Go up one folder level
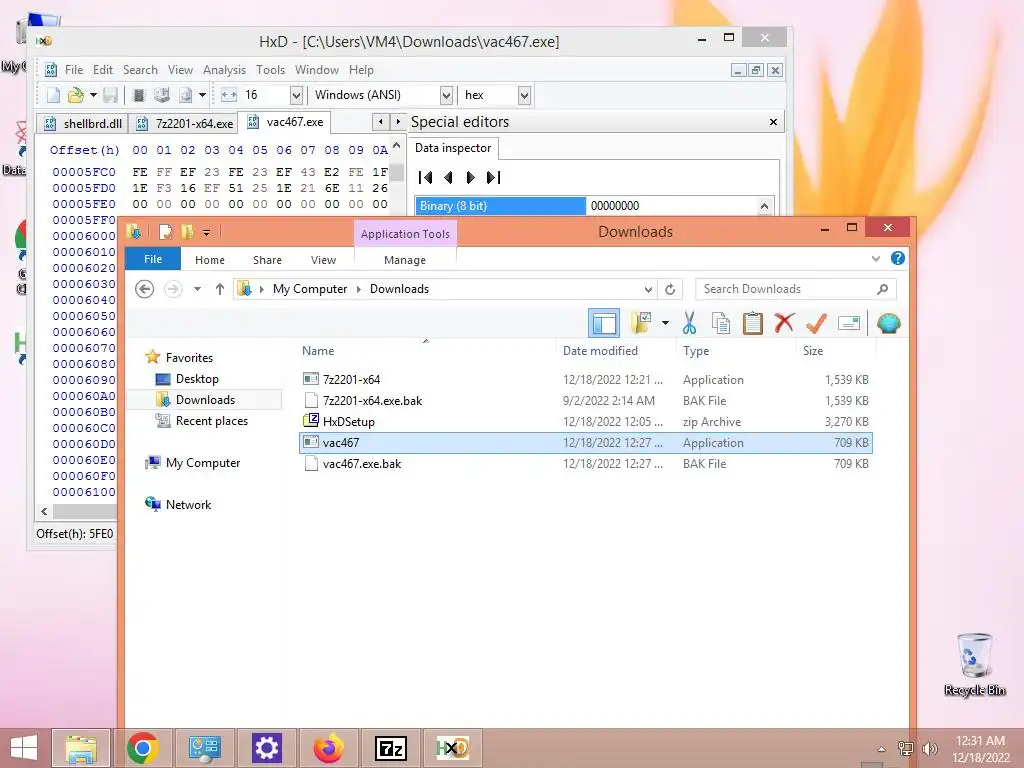1024x768 pixels. [219, 289]
